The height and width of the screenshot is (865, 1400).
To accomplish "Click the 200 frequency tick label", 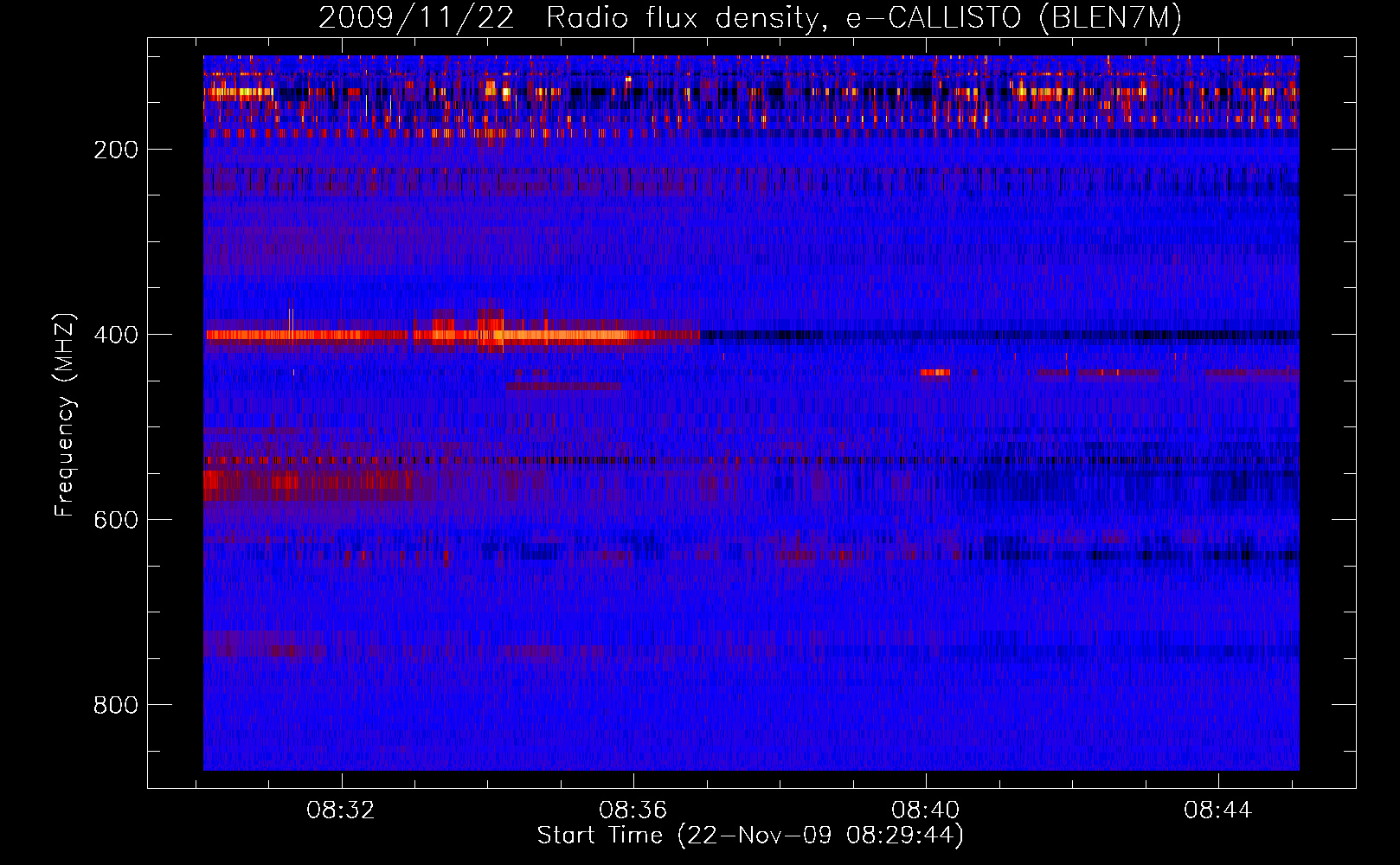I will coord(116,150).
